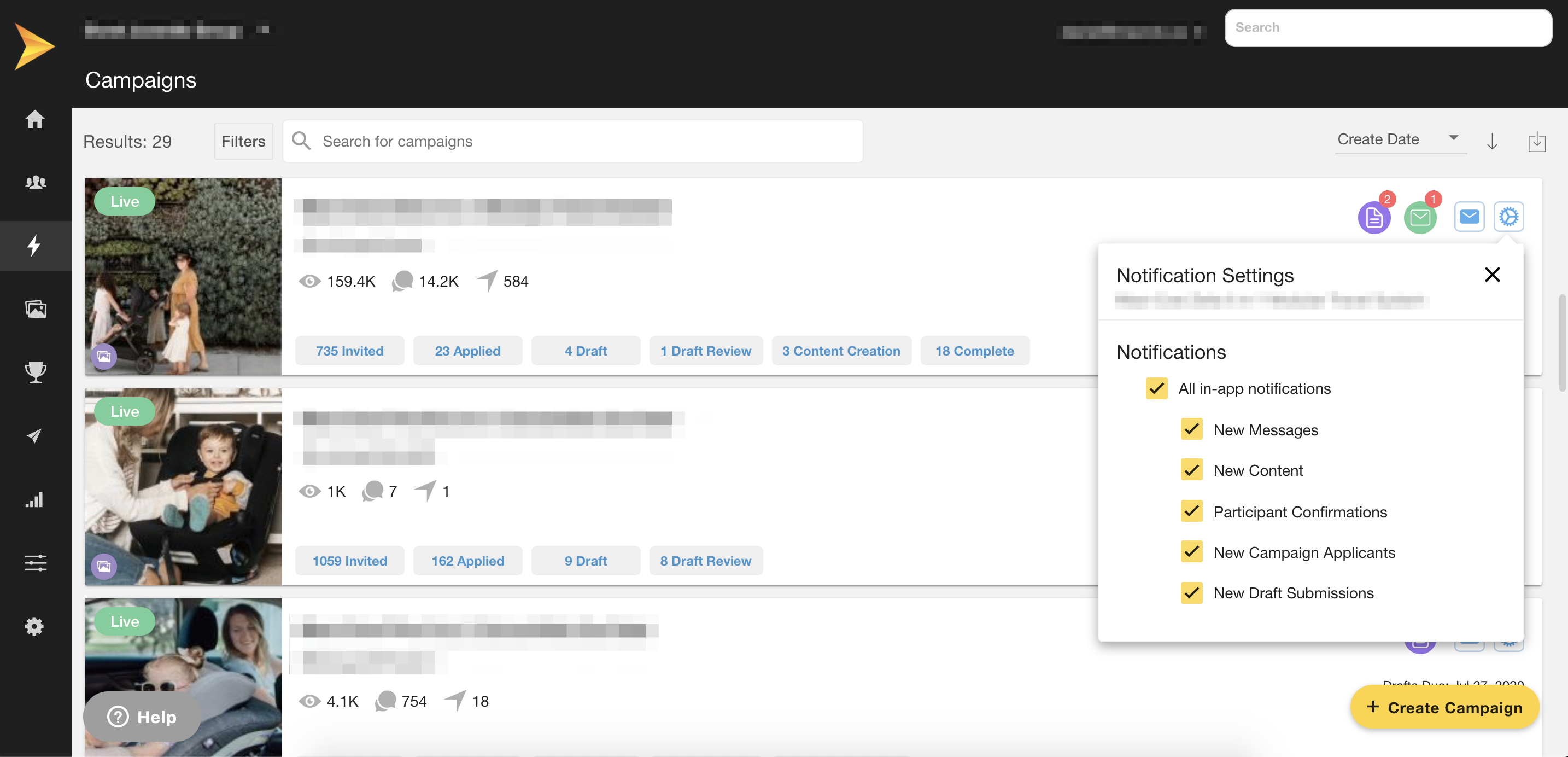Select the 4 Draft stage
Image resolution: width=1568 pixels, height=757 pixels.
(x=586, y=351)
